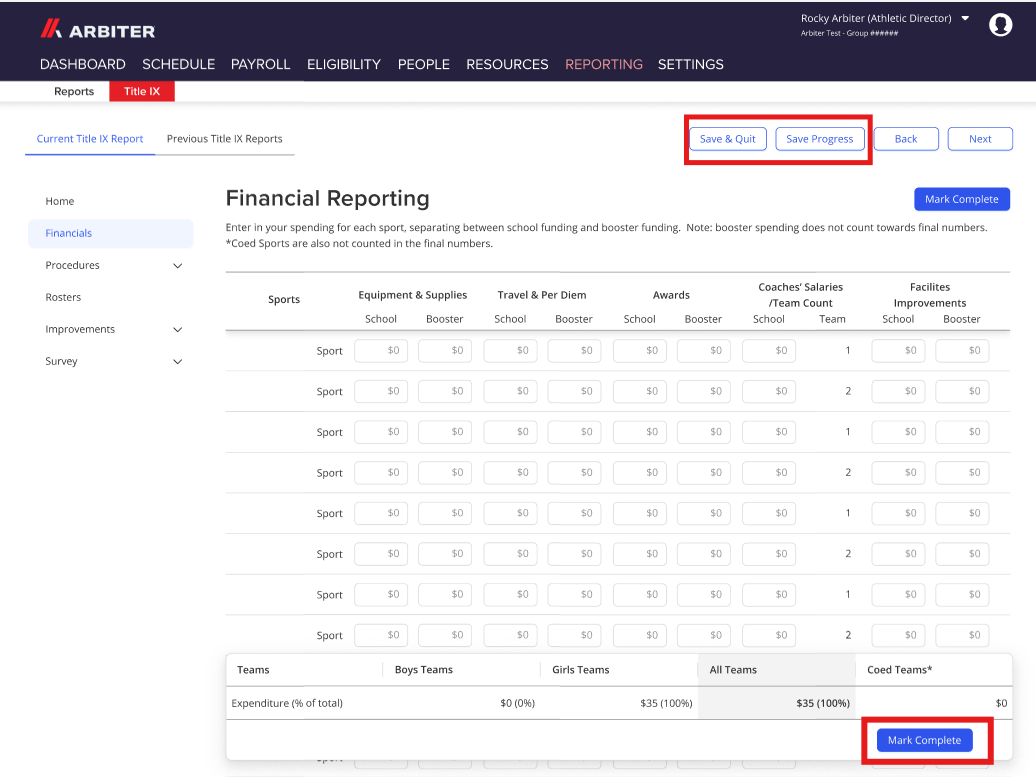Click the Expenditure (% of total) label

pyautogui.click(x=287, y=703)
